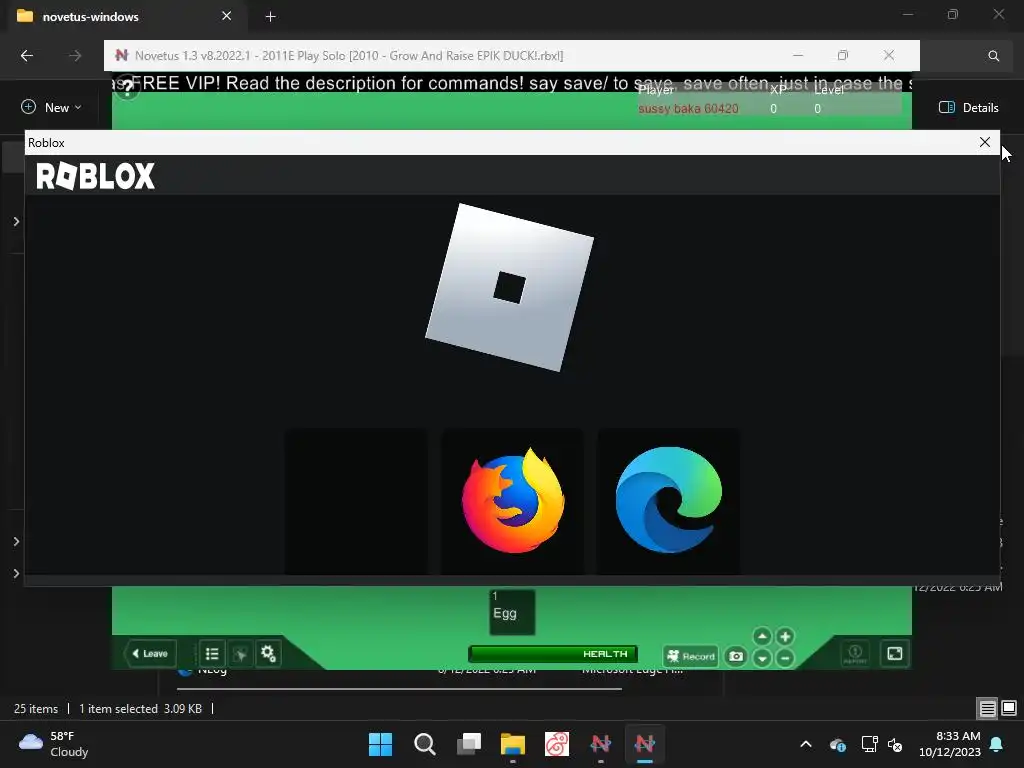
Task: Add a new File Explorer tab
Action: pyautogui.click(x=270, y=16)
